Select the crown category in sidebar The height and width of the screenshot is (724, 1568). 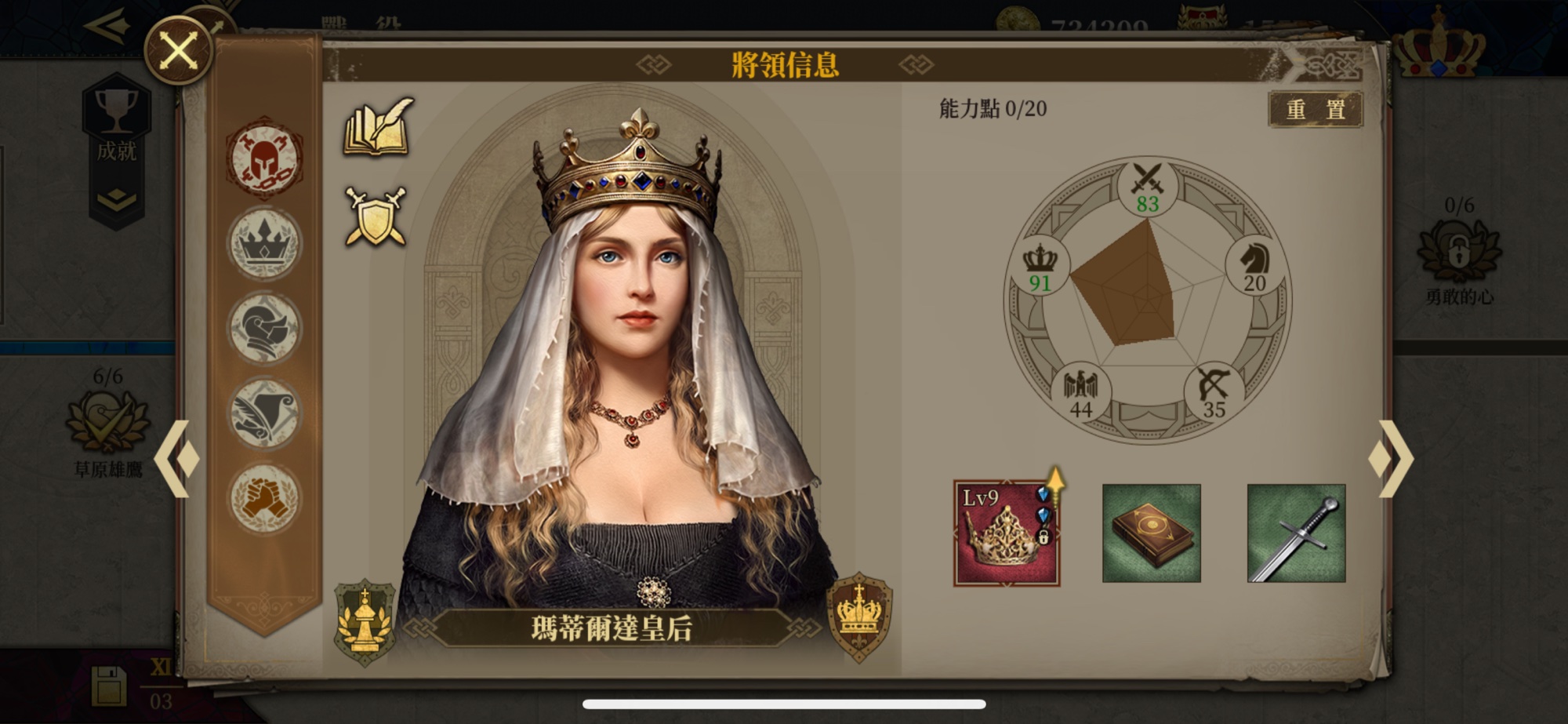264,244
